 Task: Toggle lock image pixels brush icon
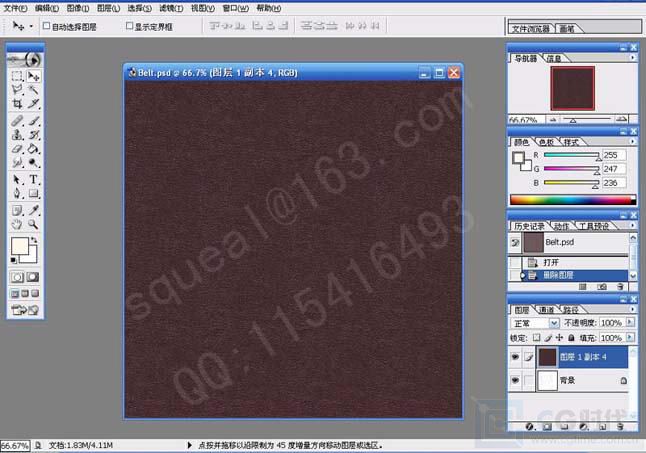coord(548,338)
